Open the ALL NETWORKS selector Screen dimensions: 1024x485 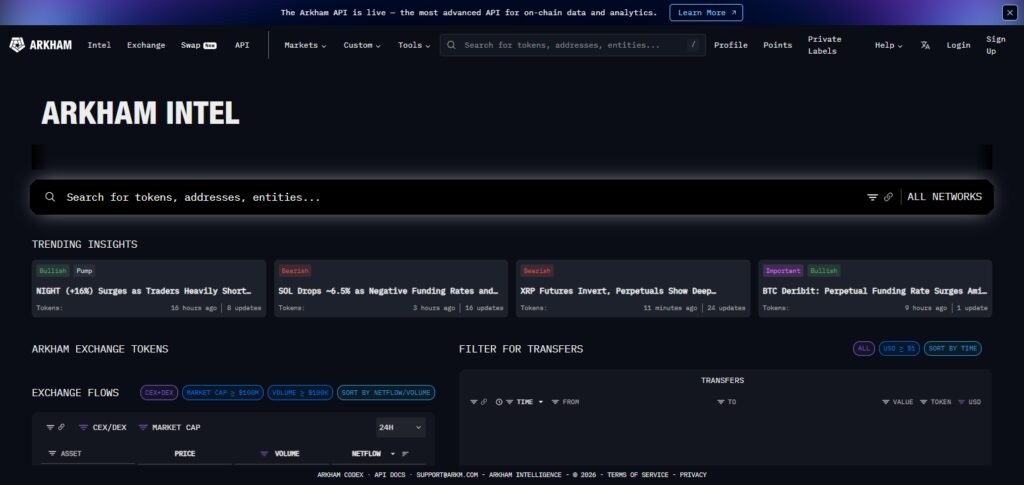(944, 197)
